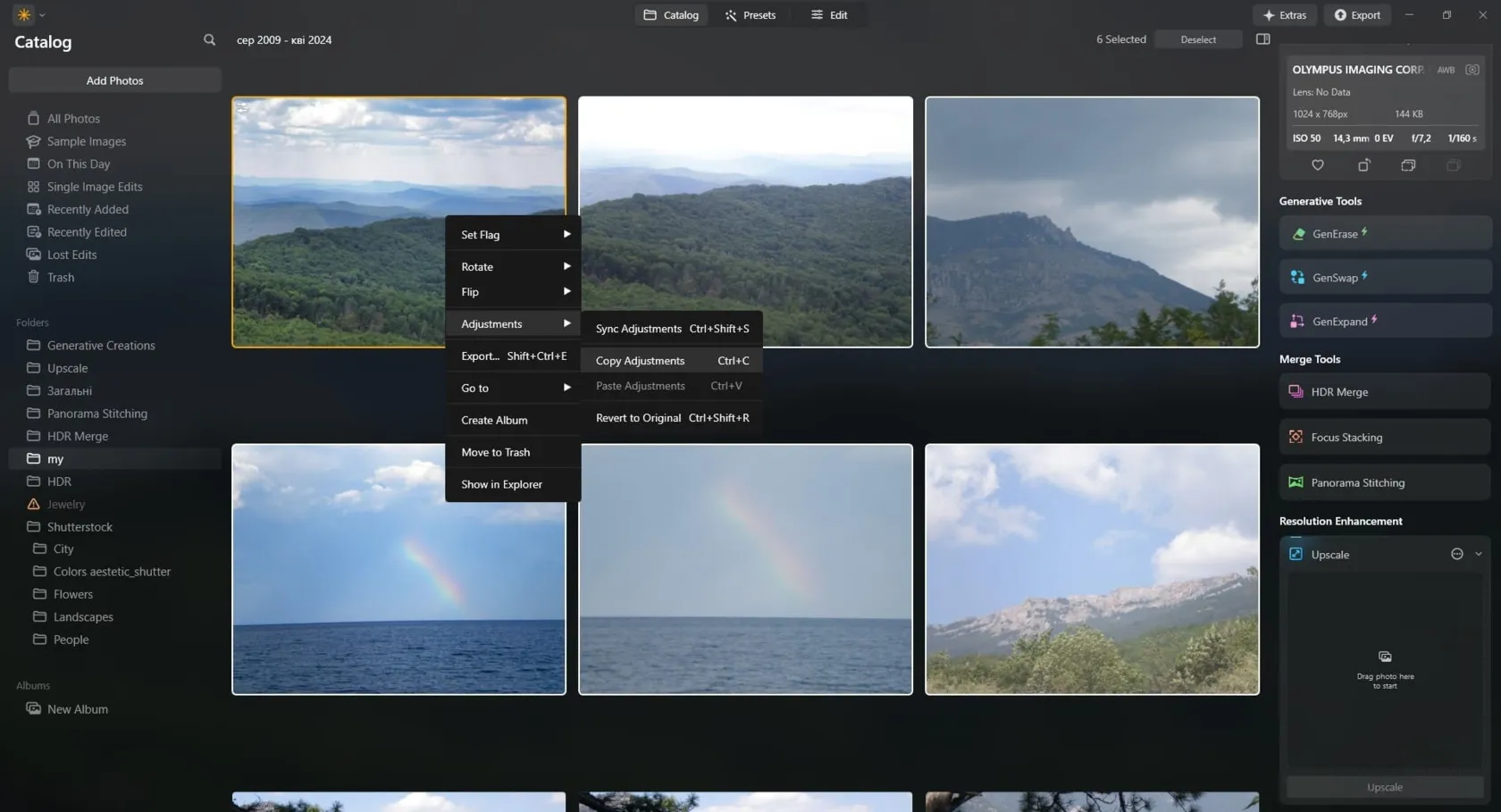This screenshot has height=812, width=1501.
Task: Expand the Go to submenu
Action: [x=514, y=389]
